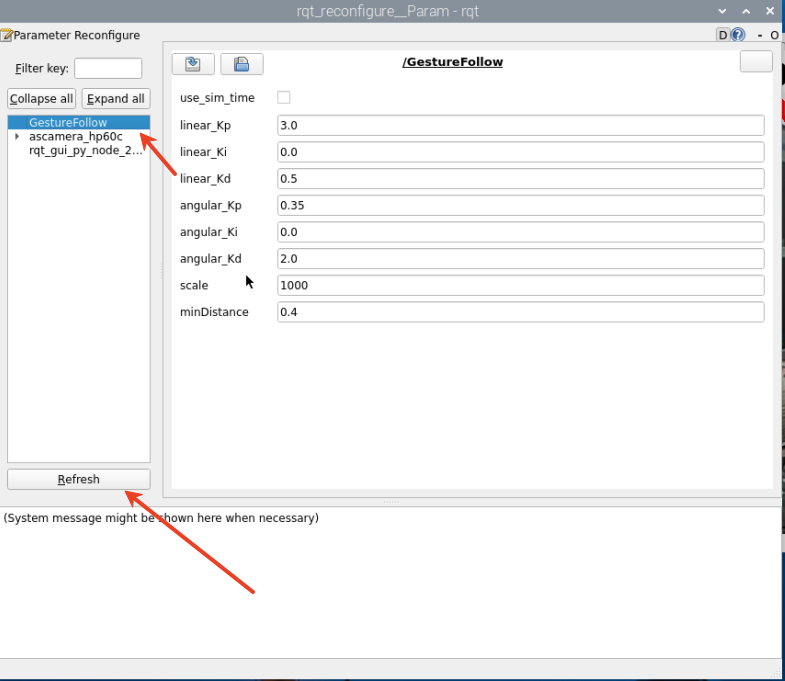785x681 pixels.
Task: Open the help question mark icon
Action: pyautogui.click(x=738, y=35)
